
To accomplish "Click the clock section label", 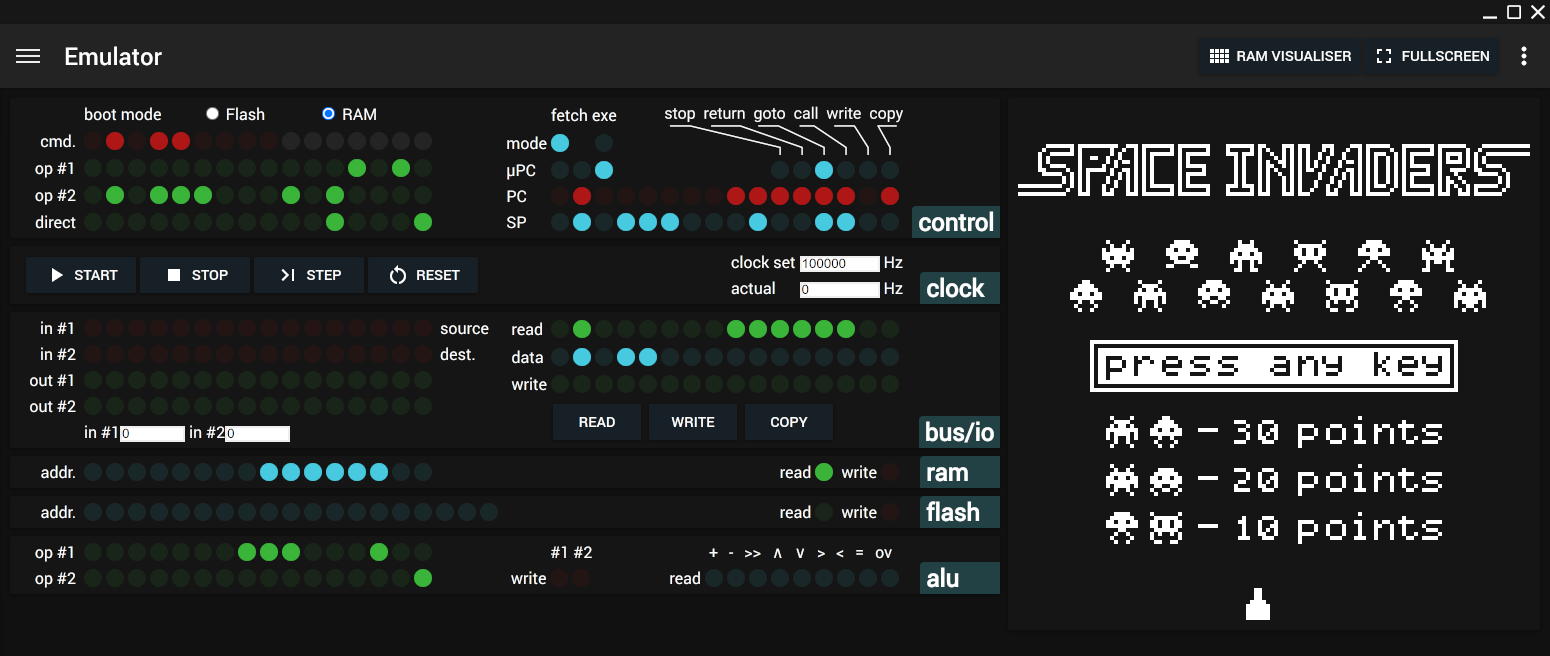I will [960, 288].
